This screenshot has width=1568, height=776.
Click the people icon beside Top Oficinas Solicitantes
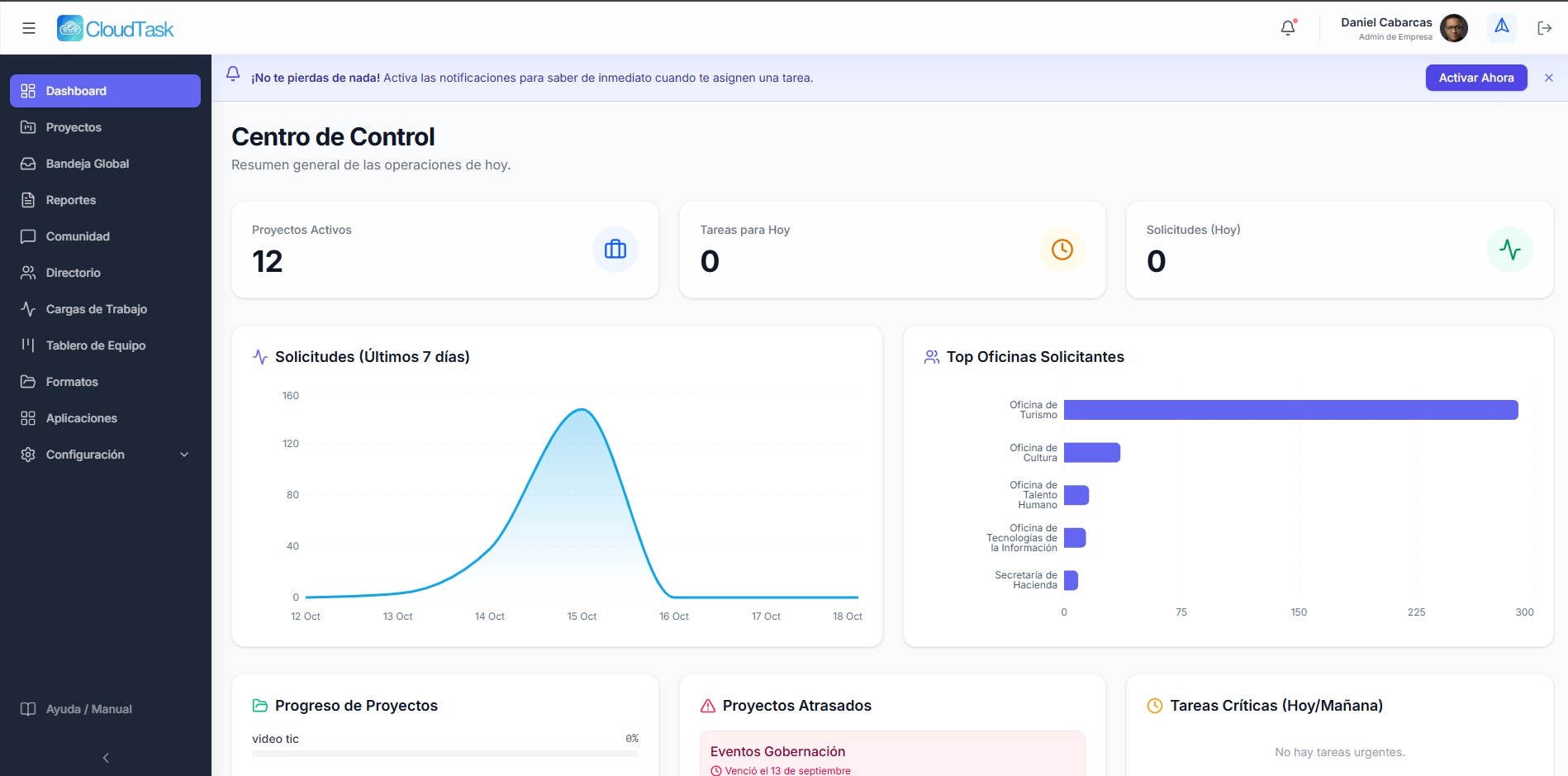[x=932, y=357]
